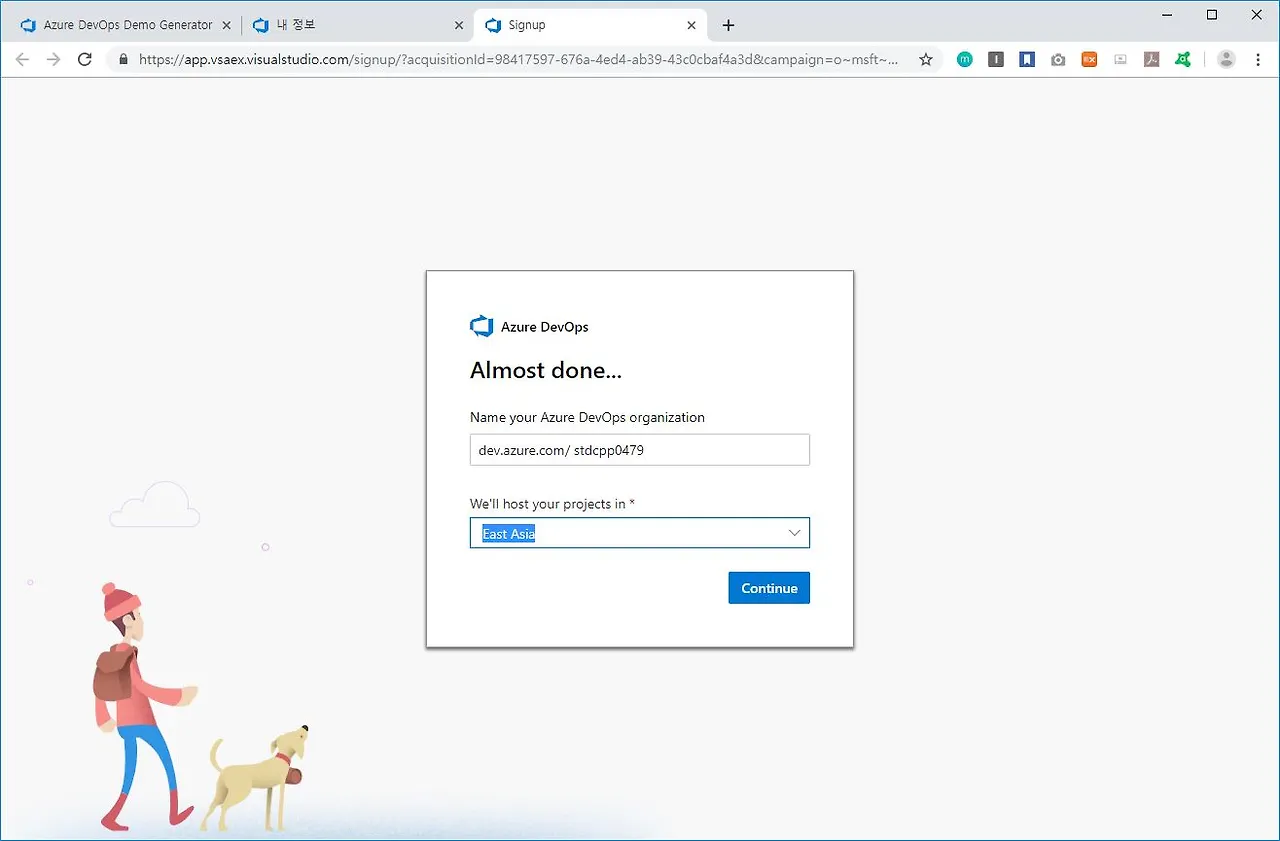
Task: Click the blue bookmark extension icon
Action: pos(1027,59)
